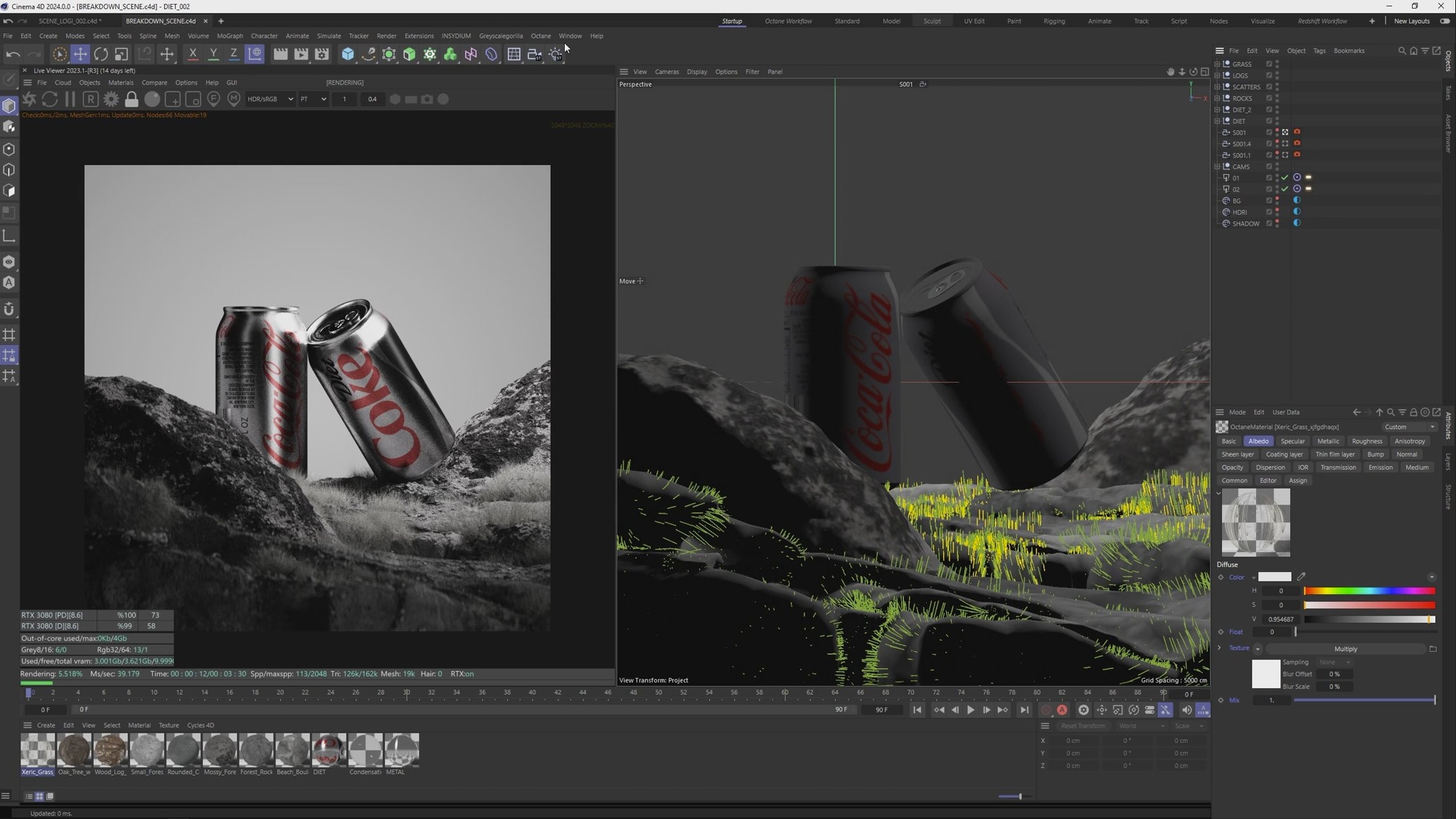Select the Move tool in top toolbar
The width and height of the screenshot is (1456, 819).
point(80,54)
